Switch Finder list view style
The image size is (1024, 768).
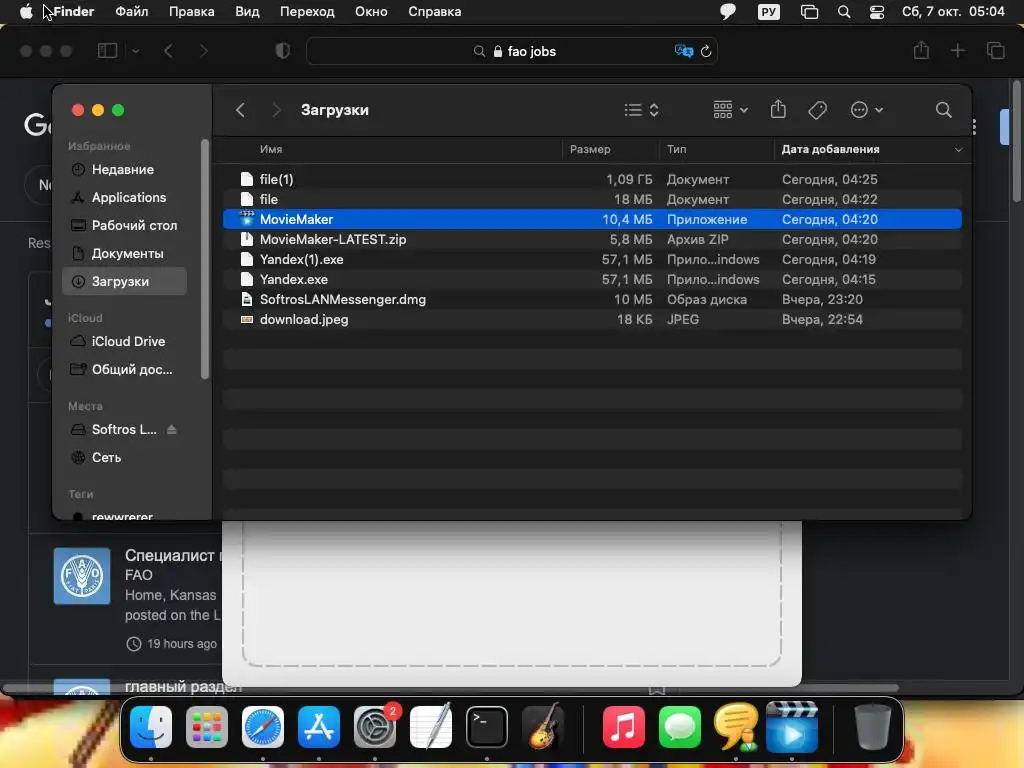[641, 110]
